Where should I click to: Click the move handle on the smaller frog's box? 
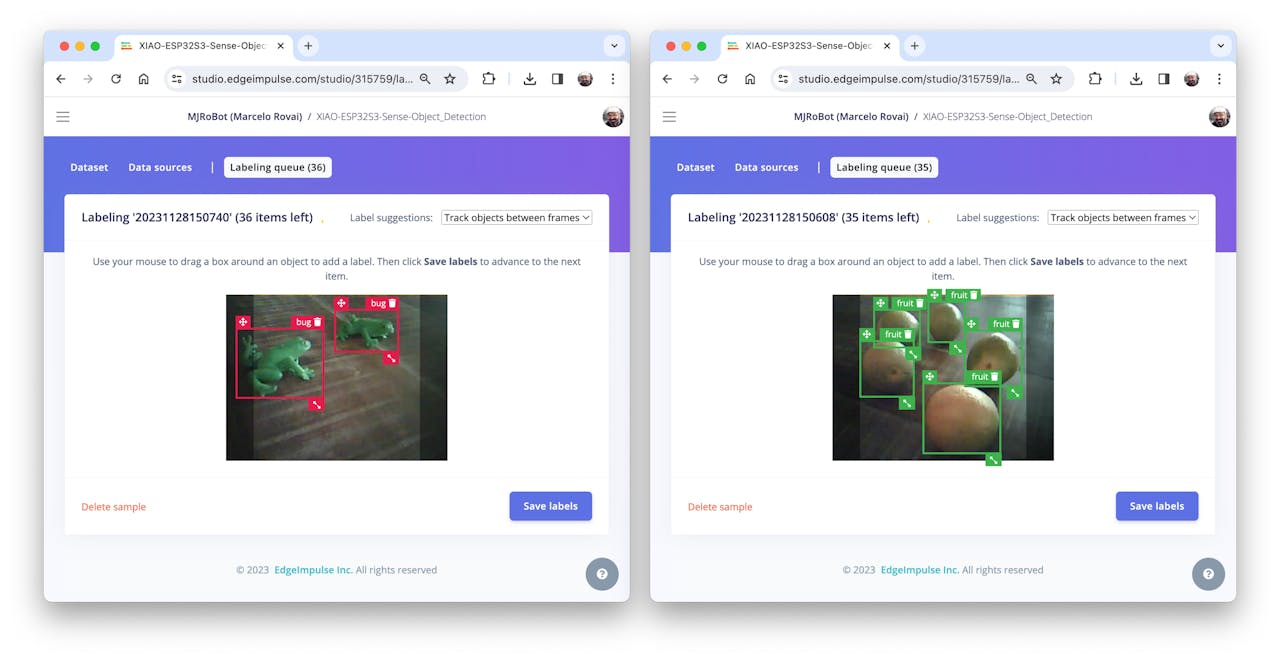click(x=341, y=303)
